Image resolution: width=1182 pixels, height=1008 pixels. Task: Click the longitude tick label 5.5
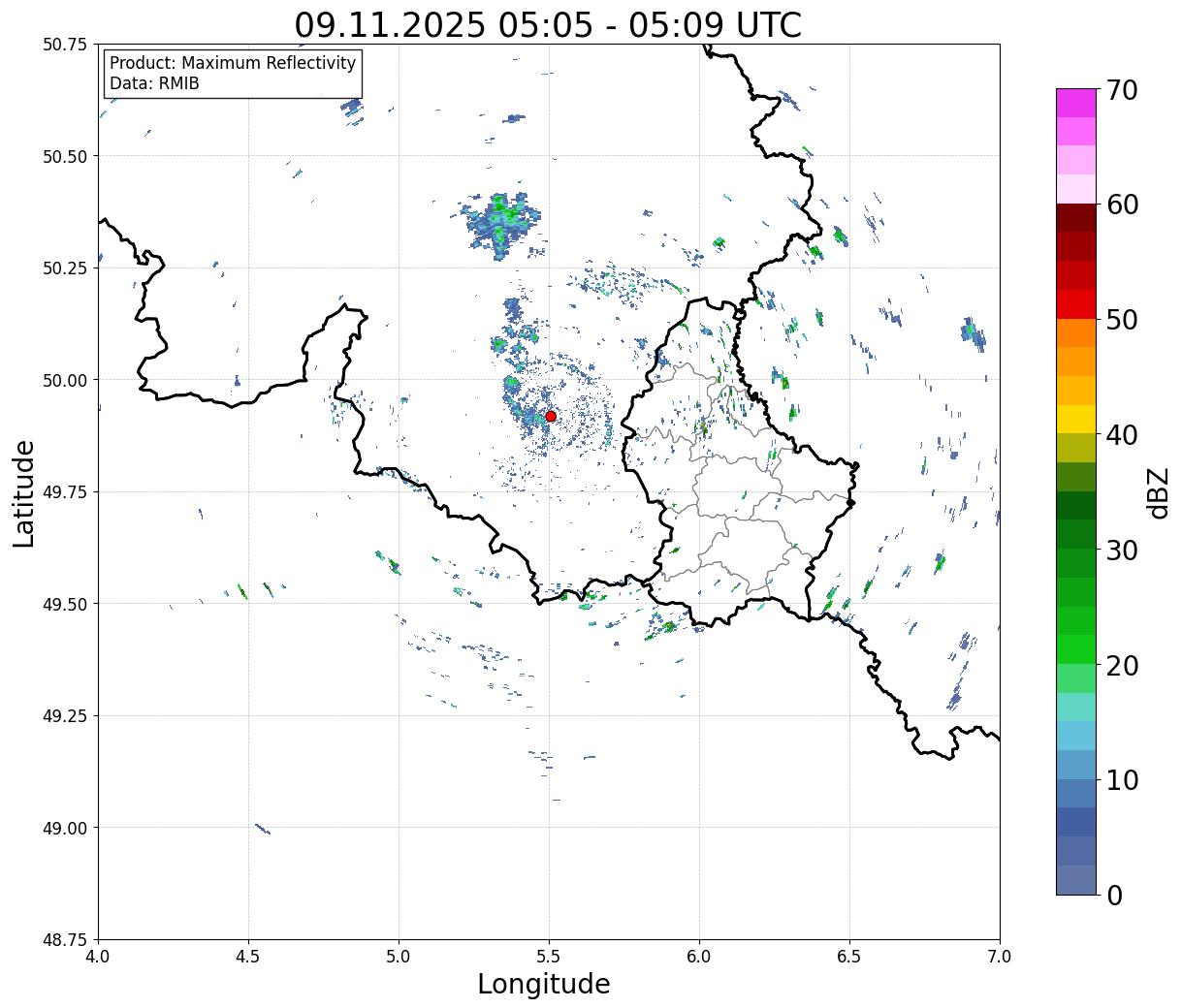(549, 957)
